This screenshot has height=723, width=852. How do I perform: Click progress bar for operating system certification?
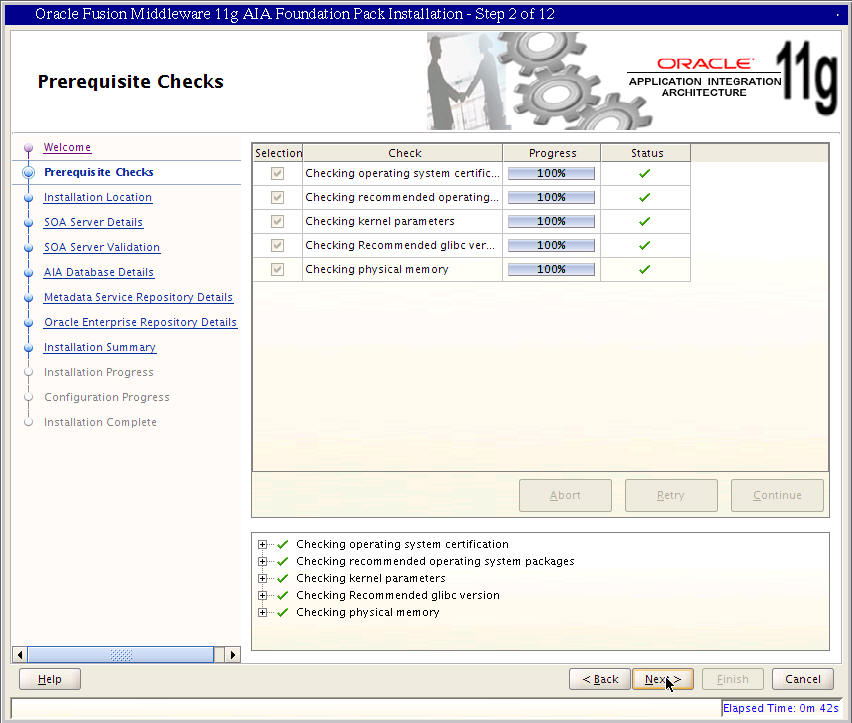551,173
